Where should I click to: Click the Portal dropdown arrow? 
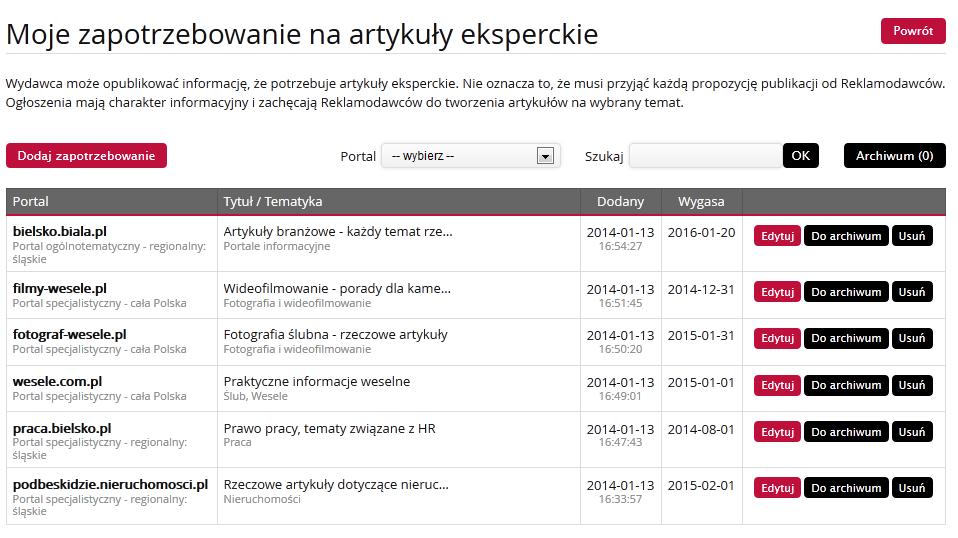[545, 156]
